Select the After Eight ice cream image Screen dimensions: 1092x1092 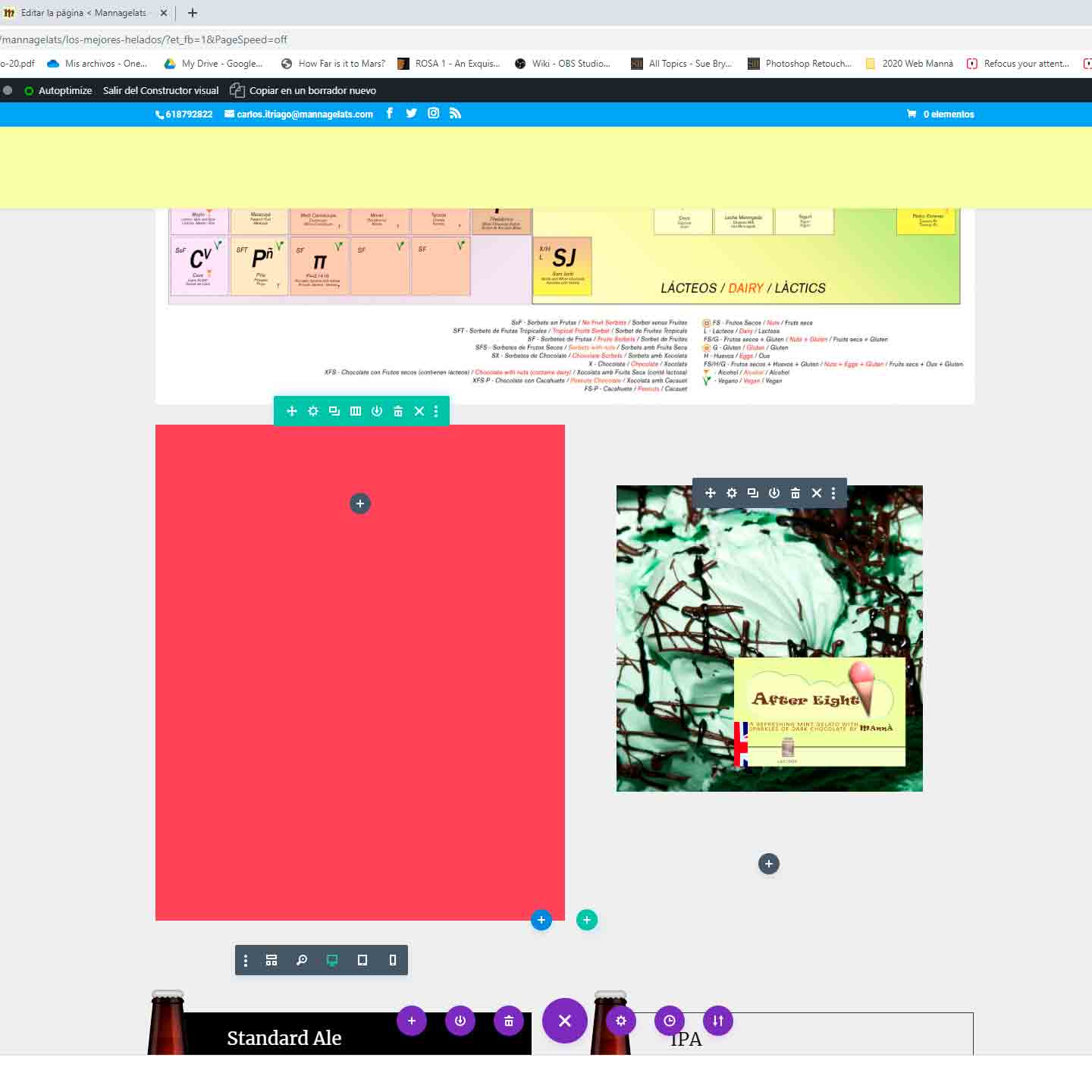point(769,639)
